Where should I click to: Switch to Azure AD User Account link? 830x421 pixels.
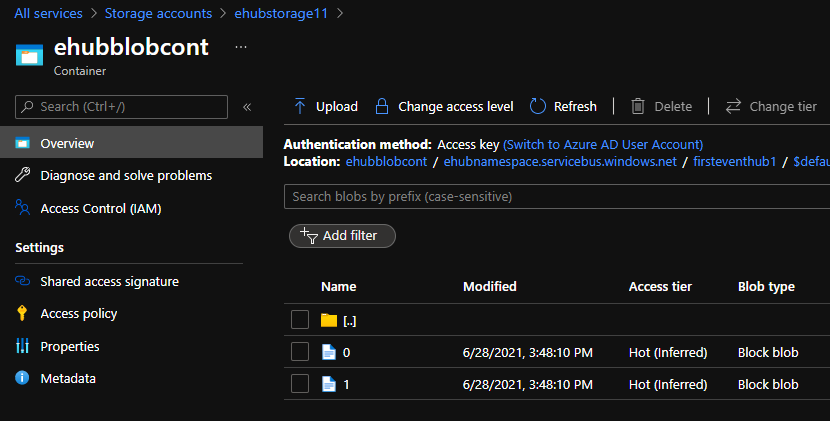602,144
